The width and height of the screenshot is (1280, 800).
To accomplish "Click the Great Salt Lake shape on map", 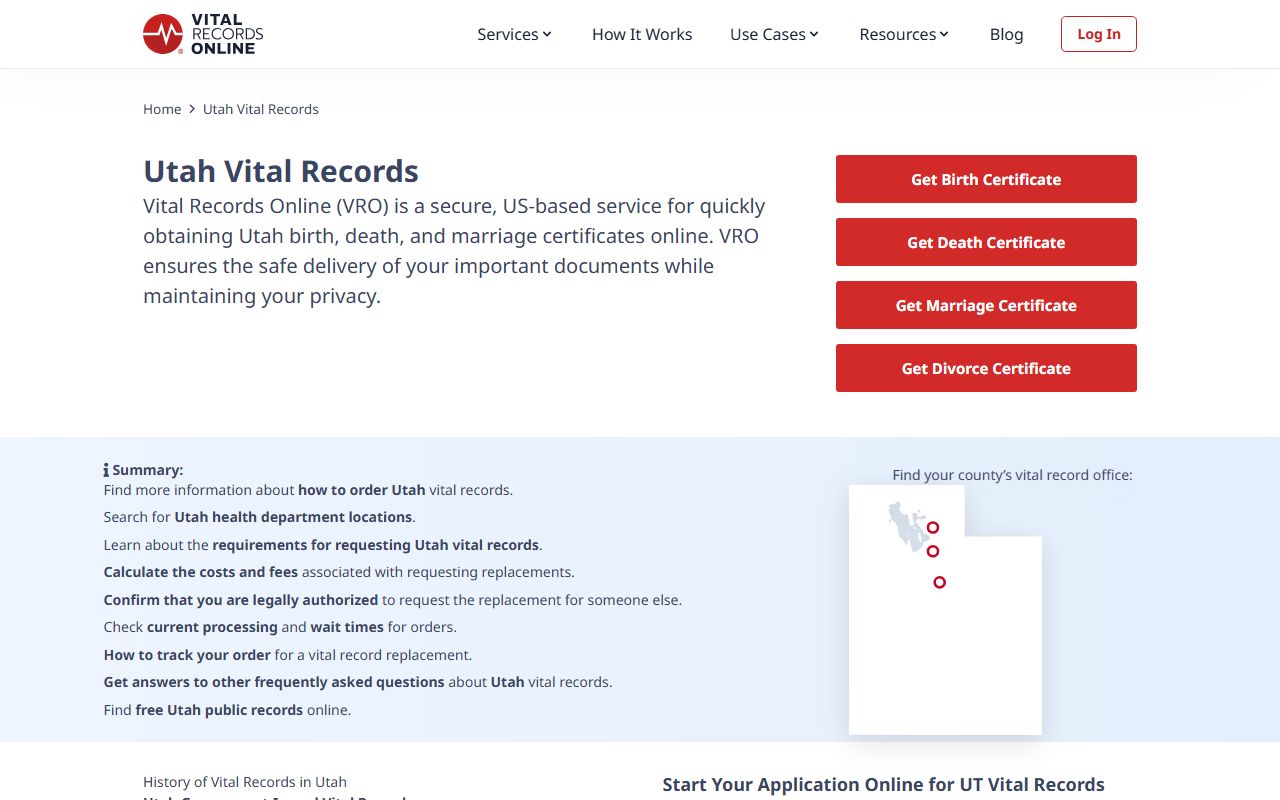I will click(x=907, y=527).
